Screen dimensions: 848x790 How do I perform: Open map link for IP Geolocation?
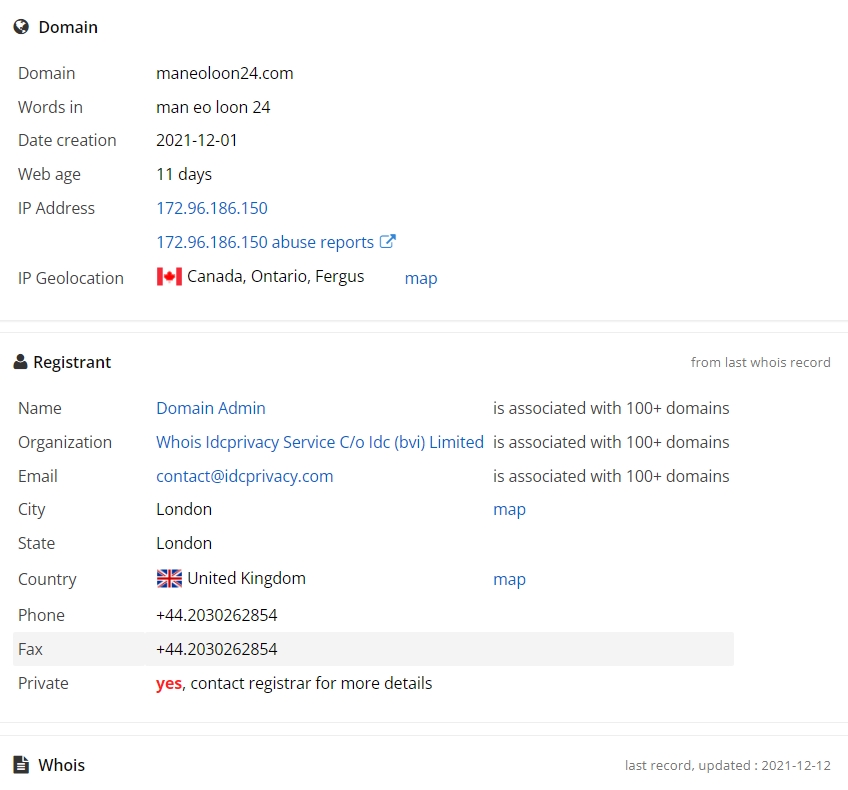(421, 278)
